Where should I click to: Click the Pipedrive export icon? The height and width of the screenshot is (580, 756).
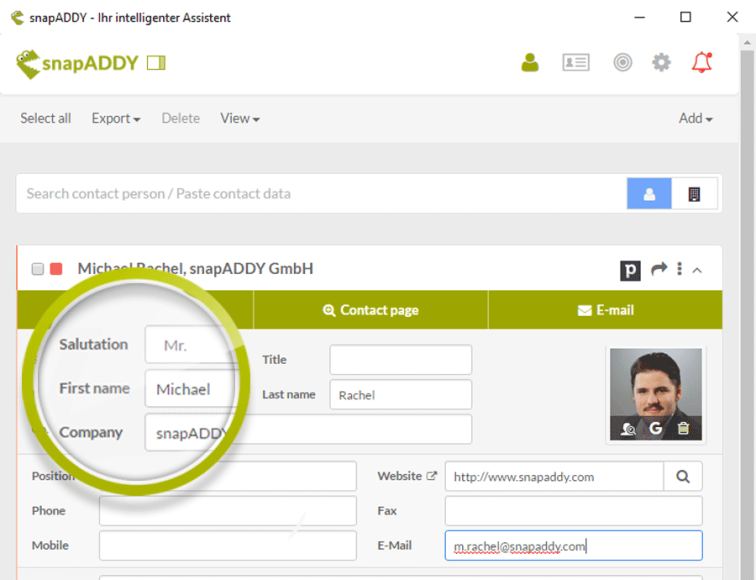tap(631, 269)
